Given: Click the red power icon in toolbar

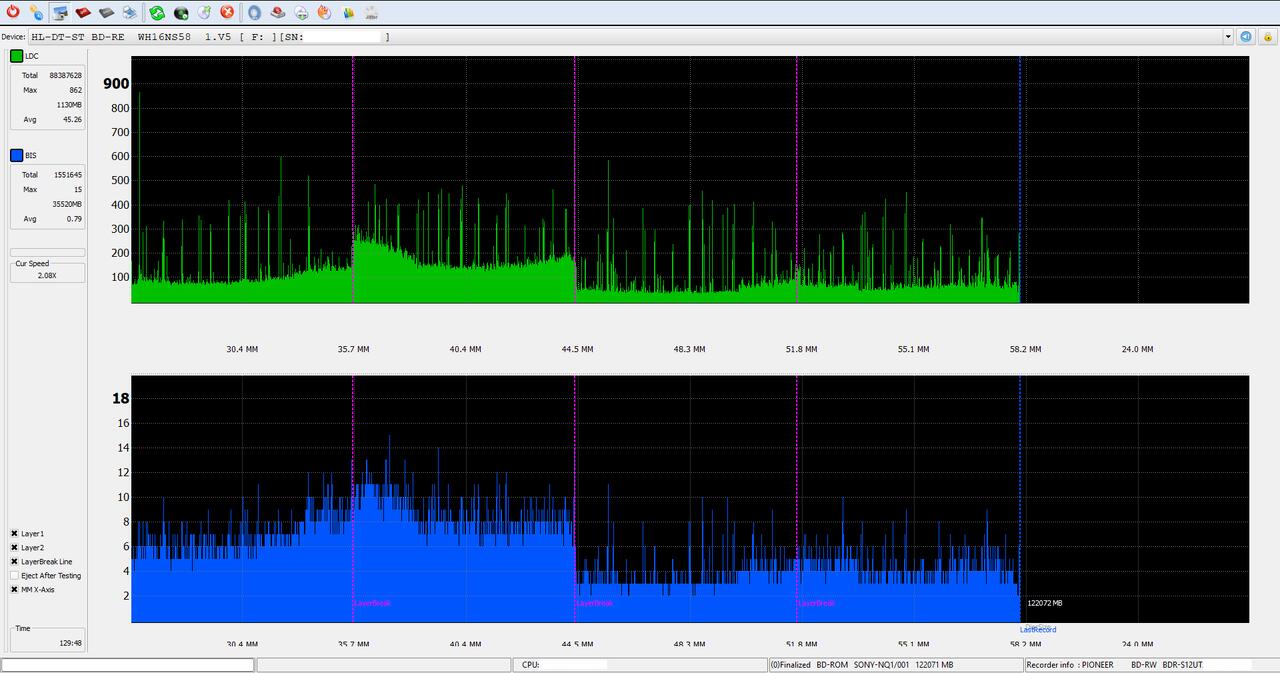Looking at the screenshot, I should [12, 12].
